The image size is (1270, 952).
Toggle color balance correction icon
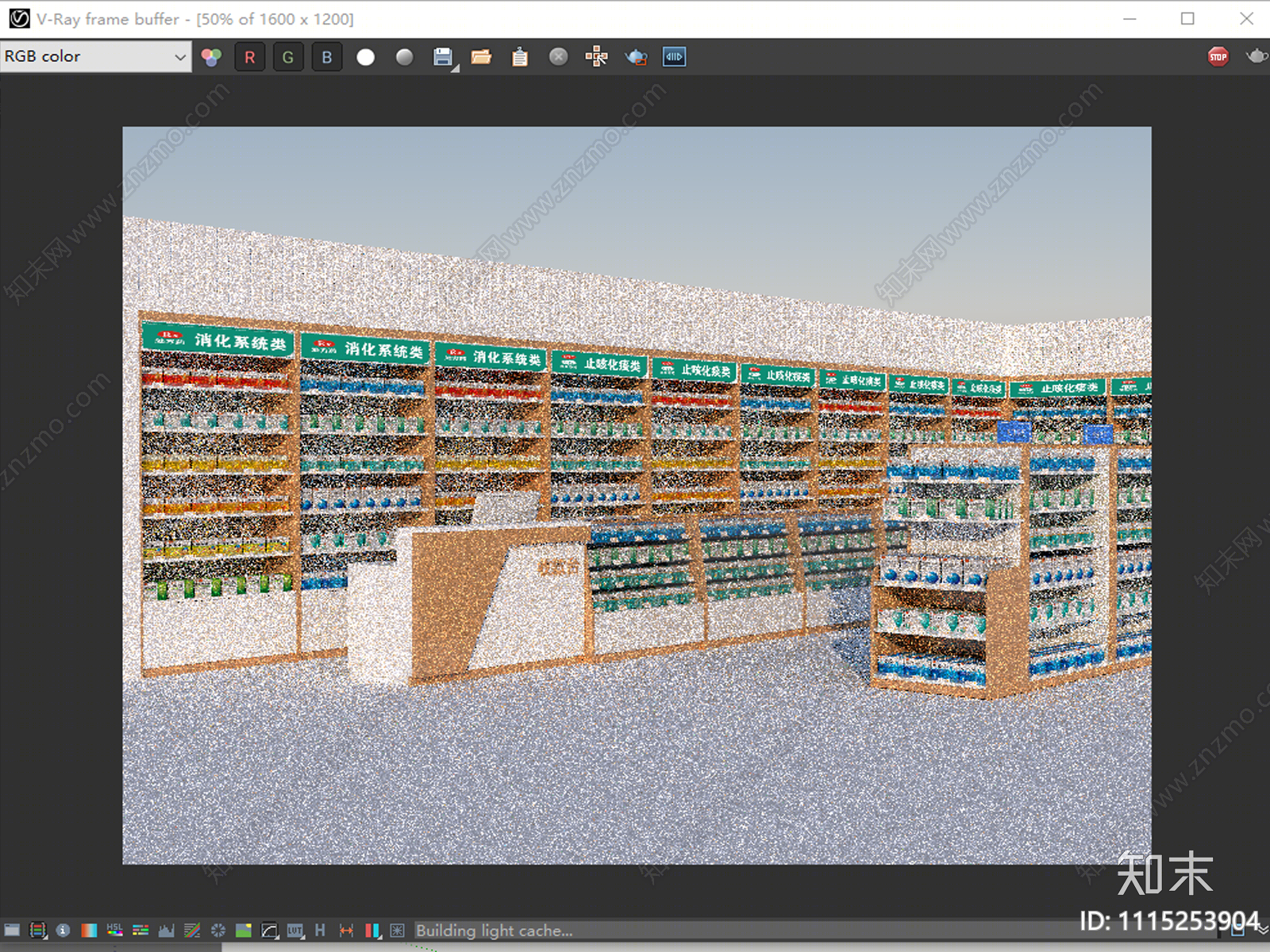point(140,930)
